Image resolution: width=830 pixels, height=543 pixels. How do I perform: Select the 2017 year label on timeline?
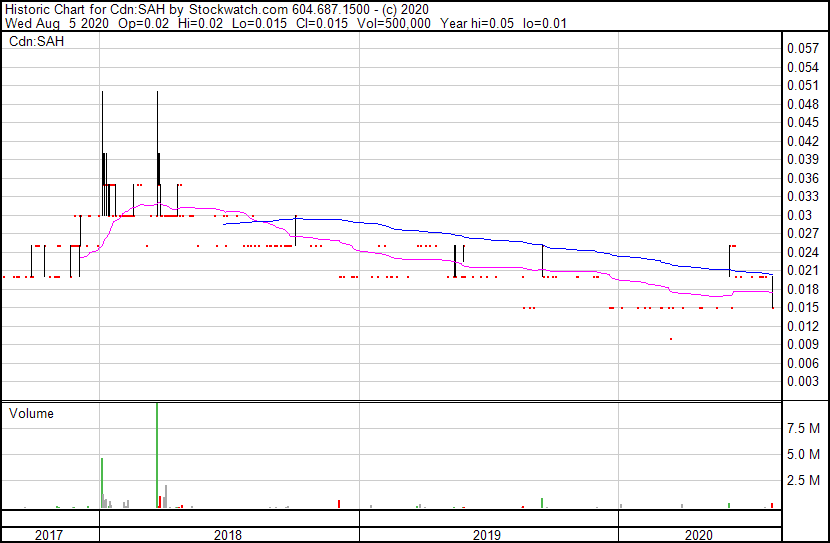(x=50, y=535)
